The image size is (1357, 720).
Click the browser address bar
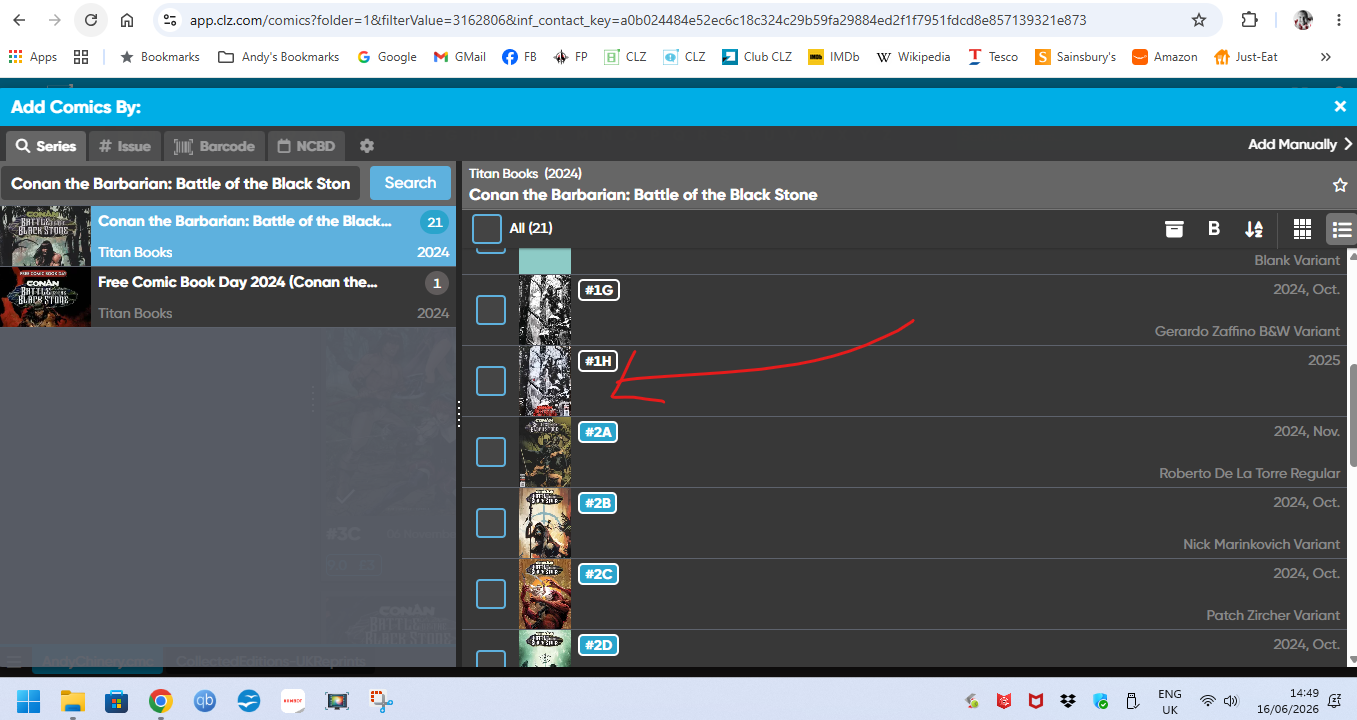coord(638,20)
